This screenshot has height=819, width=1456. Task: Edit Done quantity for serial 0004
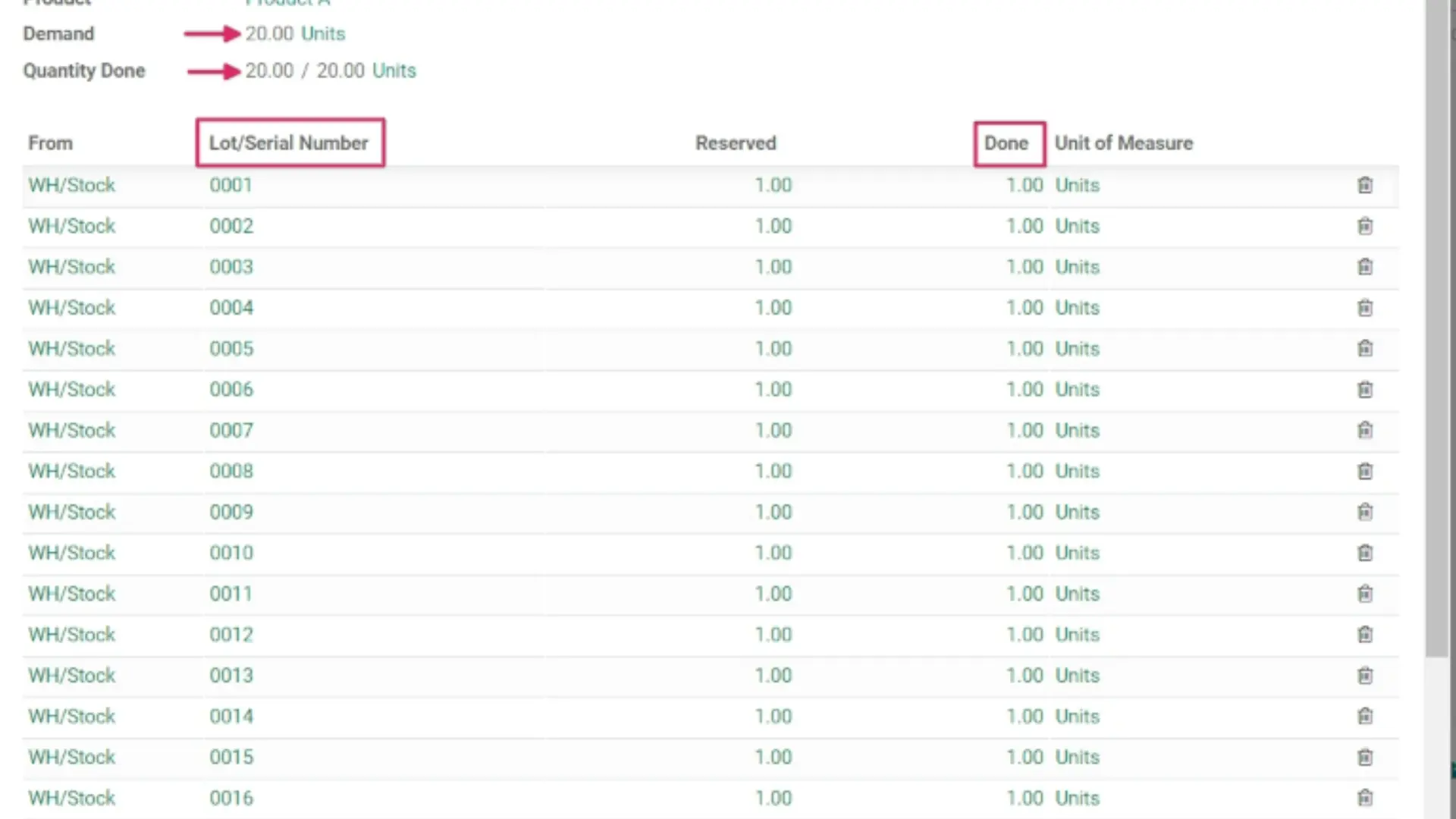point(1024,308)
